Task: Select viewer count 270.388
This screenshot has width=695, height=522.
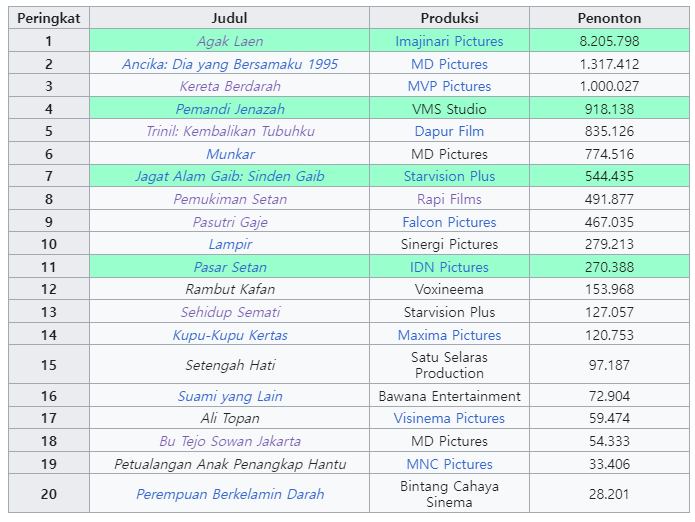Action: click(609, 267)
